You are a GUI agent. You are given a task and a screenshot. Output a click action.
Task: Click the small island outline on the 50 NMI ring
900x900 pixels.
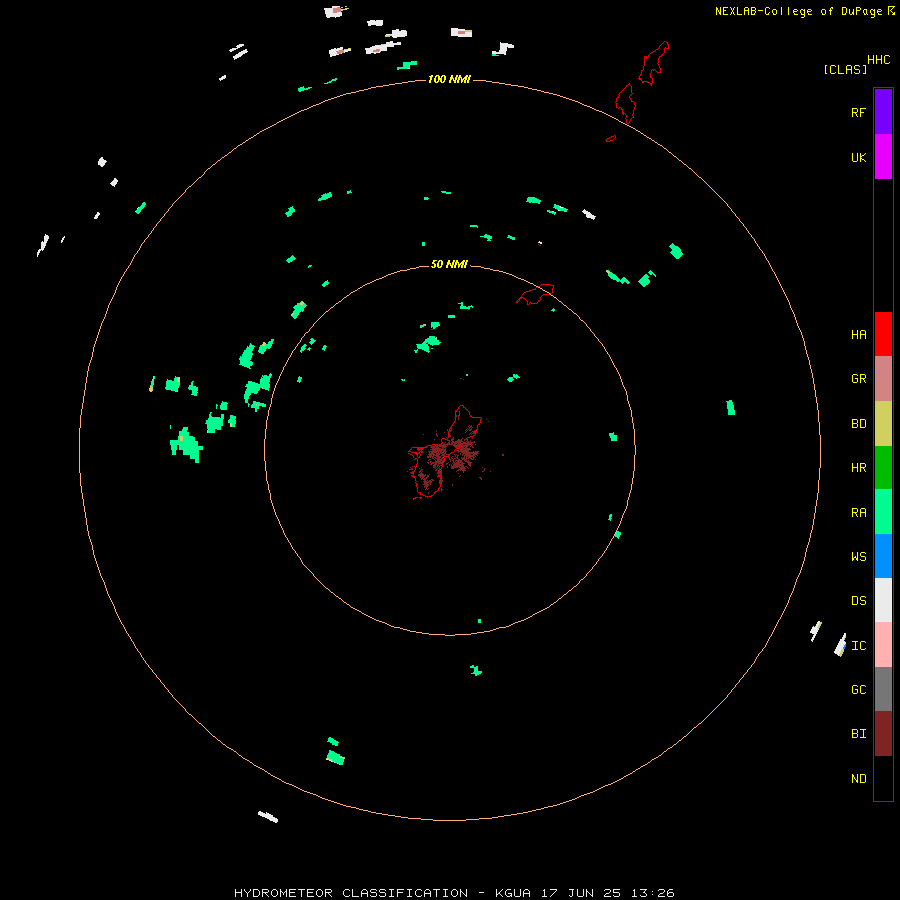536,294
